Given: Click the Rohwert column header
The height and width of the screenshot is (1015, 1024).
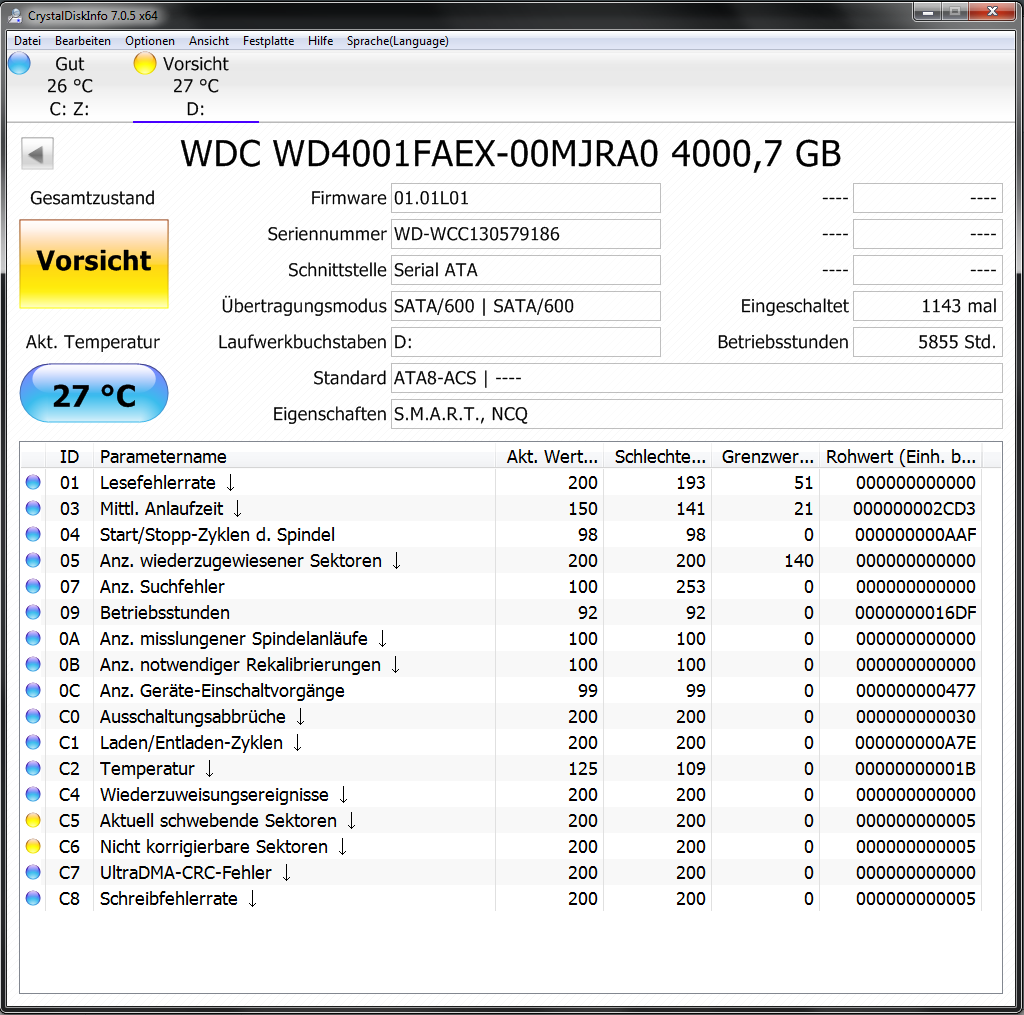Looking at the screenshot, I should tap(901, 456).
